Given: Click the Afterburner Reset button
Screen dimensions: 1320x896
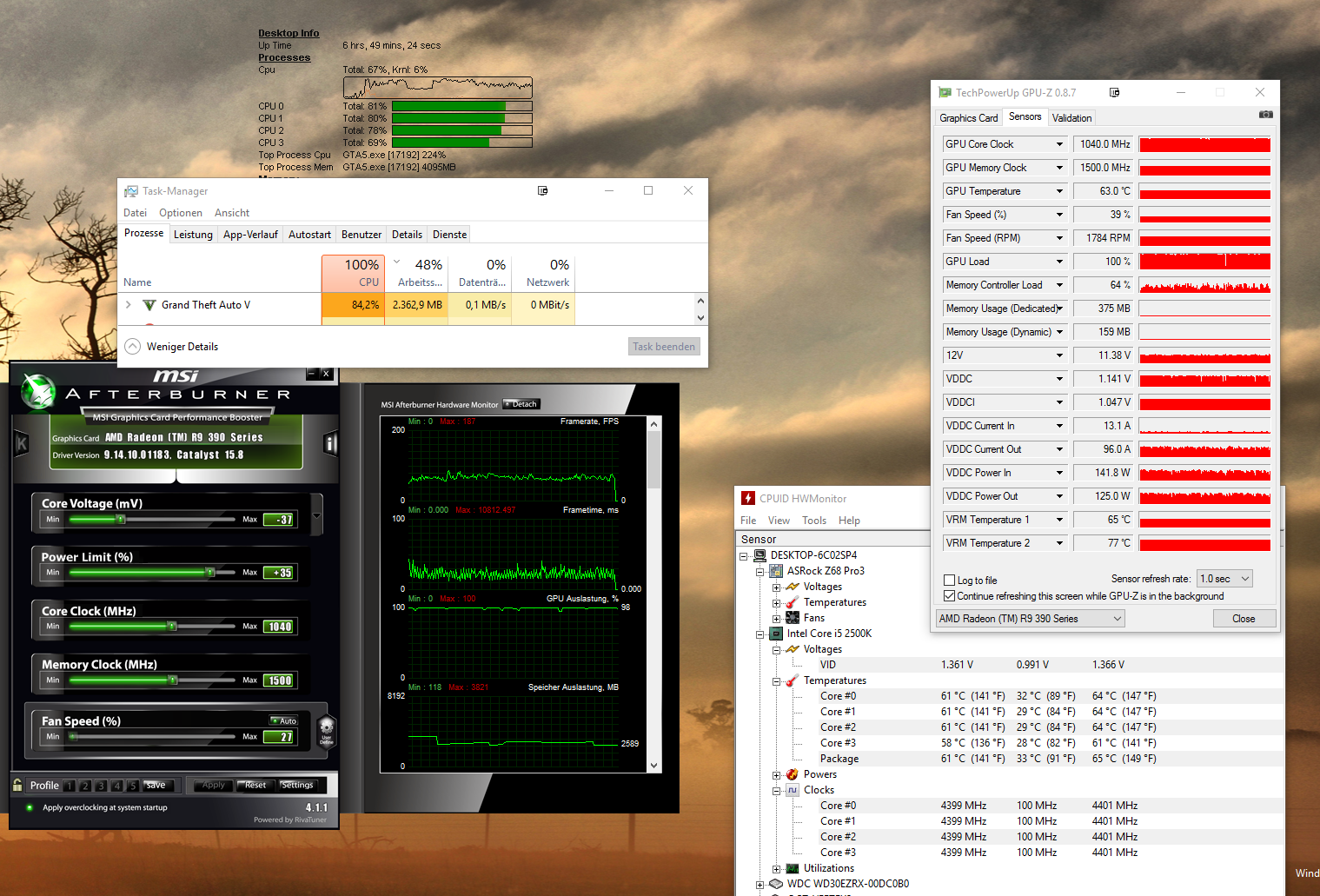Looking at the screenshot, I should tap(255, 785).
